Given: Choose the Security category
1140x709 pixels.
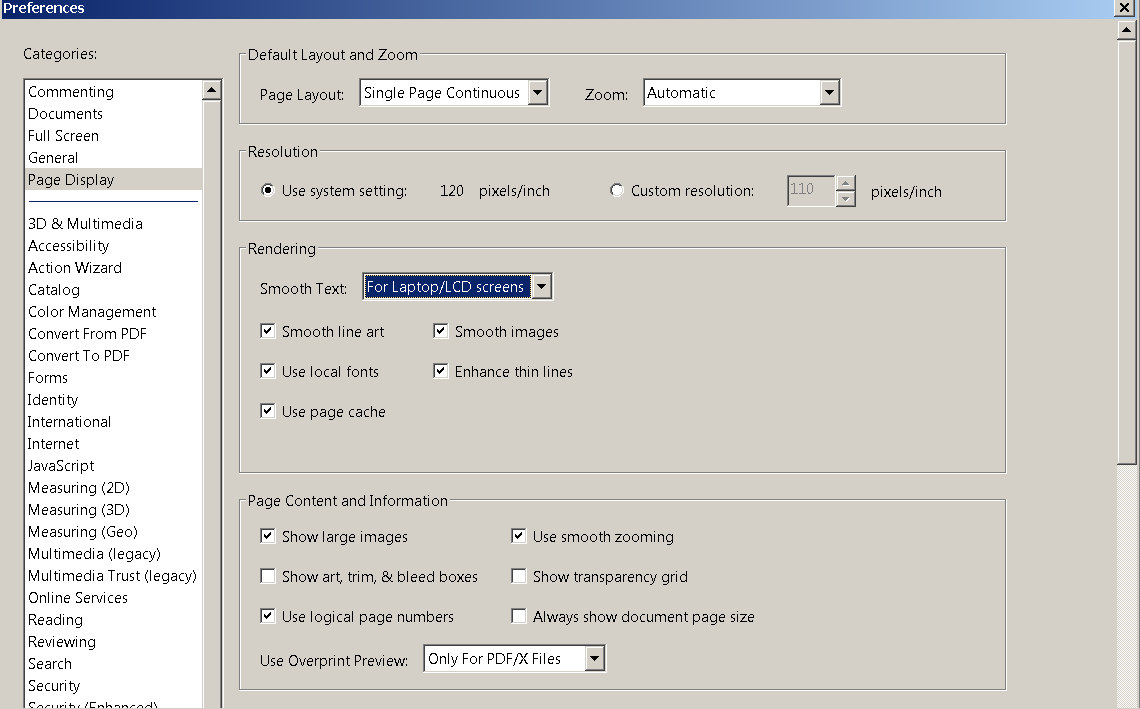Looking at the screenshot, I should (x=54, y=686).
